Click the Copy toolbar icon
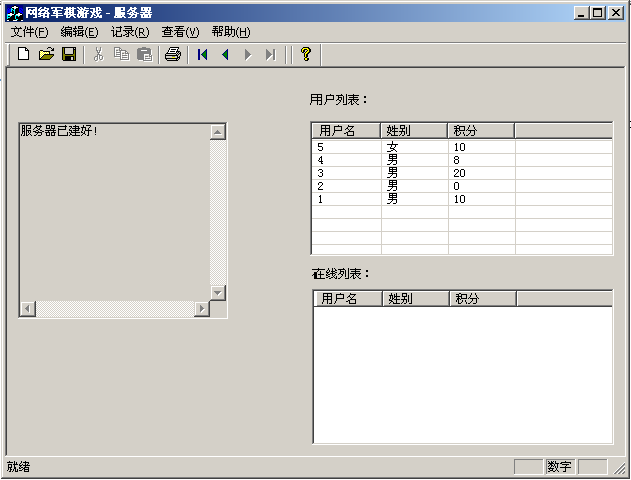Image resolution: width=631 pixels, height=480 pixels. 122,54
